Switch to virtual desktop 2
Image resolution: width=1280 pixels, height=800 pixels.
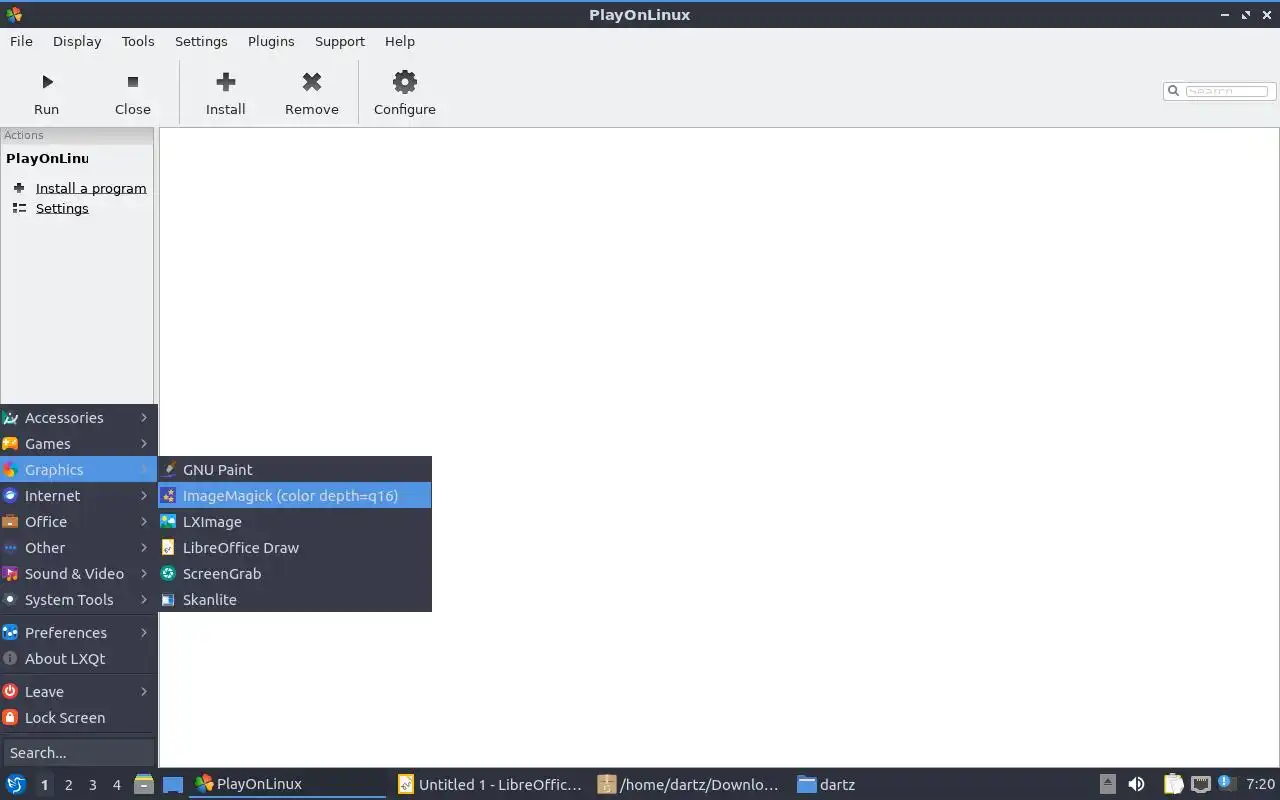(68, 785)
